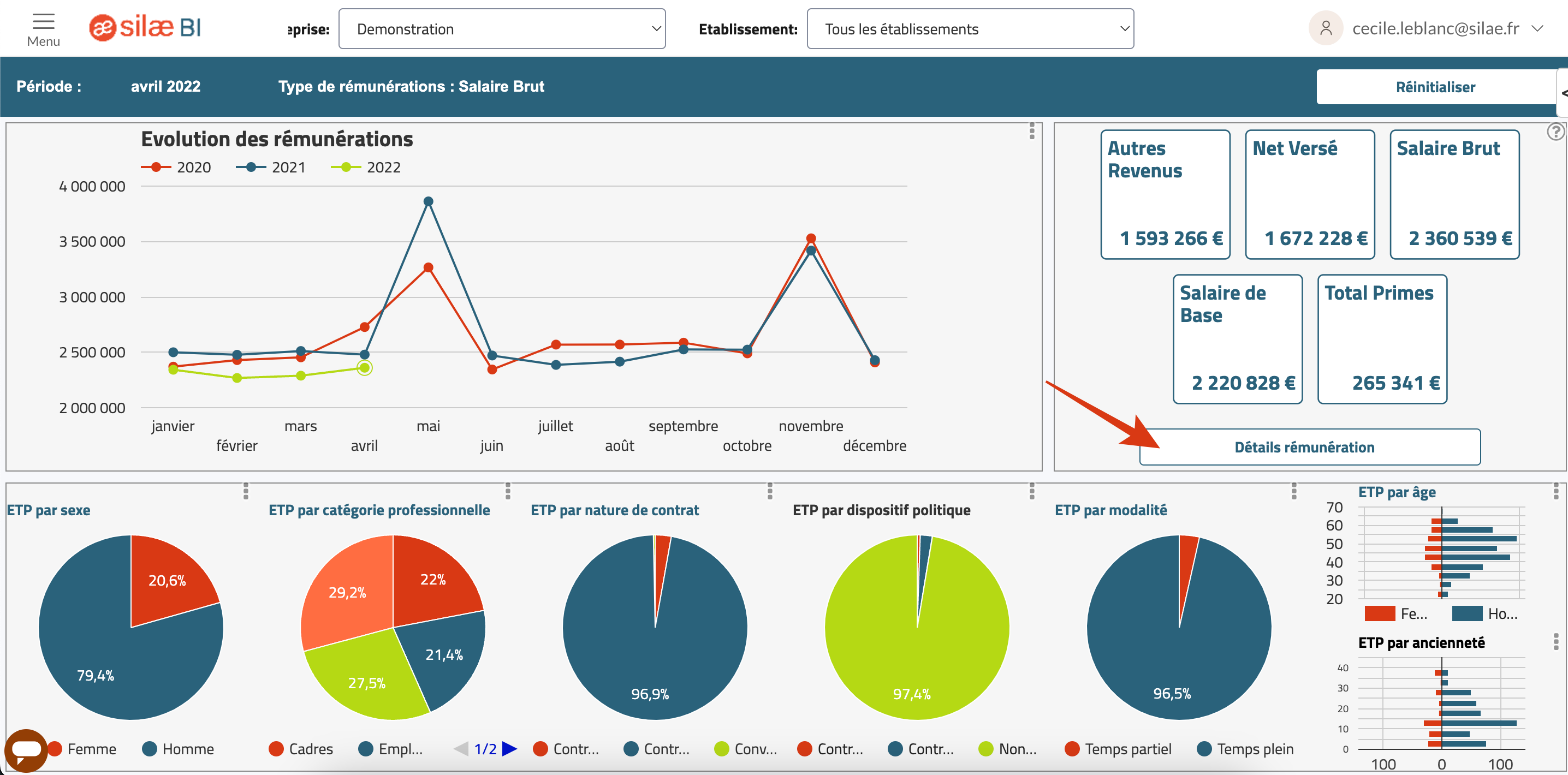Open options dots for ETP par modalité
The image size is (1568, 775).
[1293, 492]
